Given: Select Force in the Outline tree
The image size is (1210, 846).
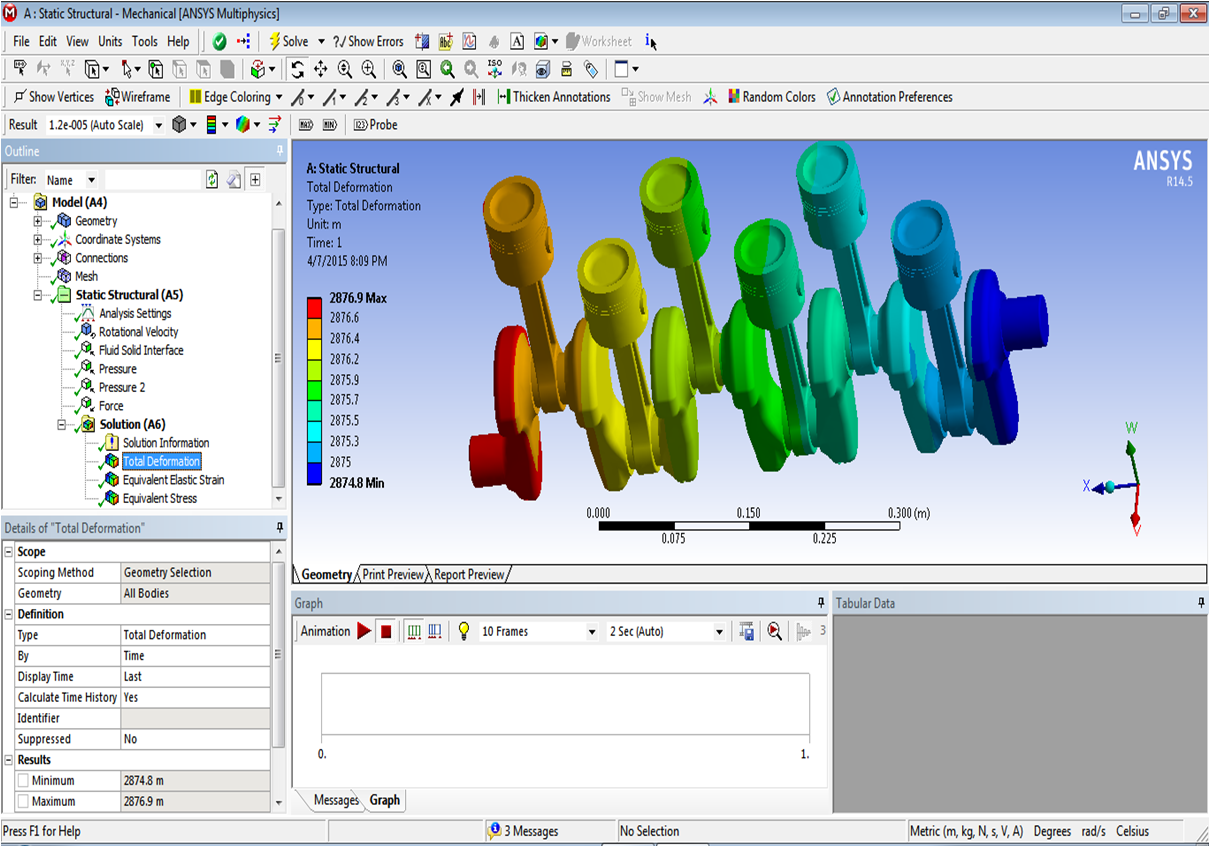Looking at the screenshot, I should (111, 406).
